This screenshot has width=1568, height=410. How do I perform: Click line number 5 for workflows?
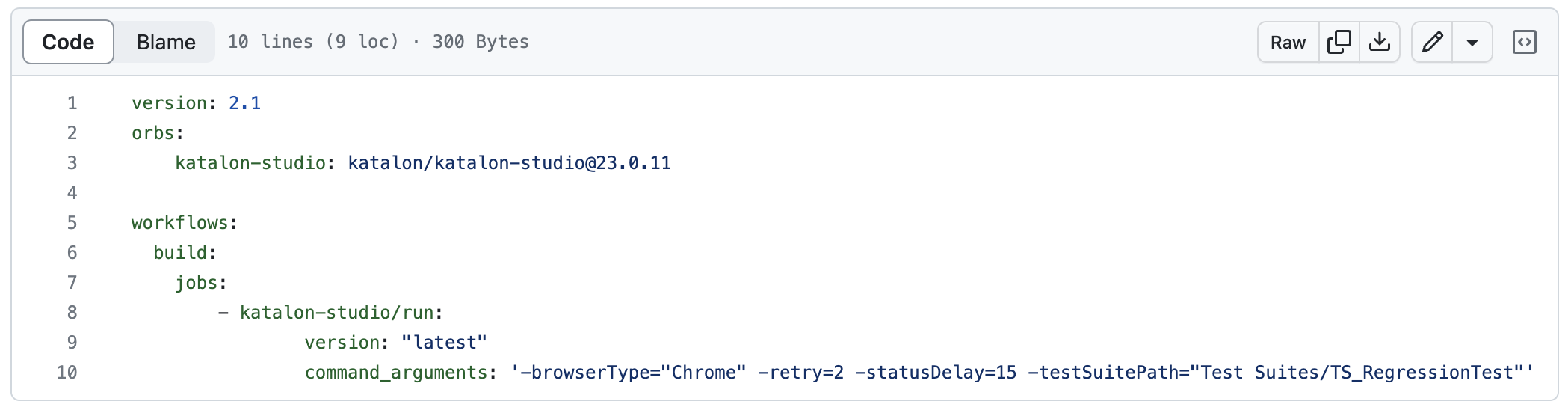[72, 223]
